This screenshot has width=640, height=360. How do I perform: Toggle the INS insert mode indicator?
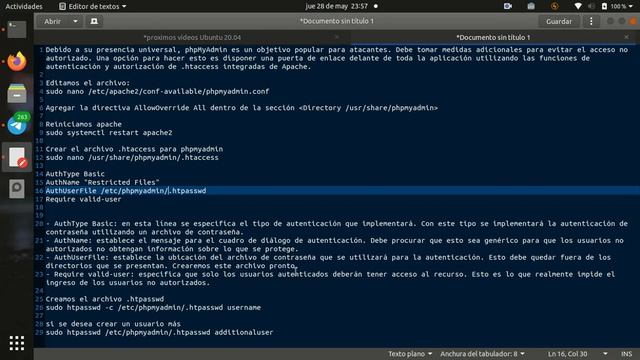coord(627,354)
